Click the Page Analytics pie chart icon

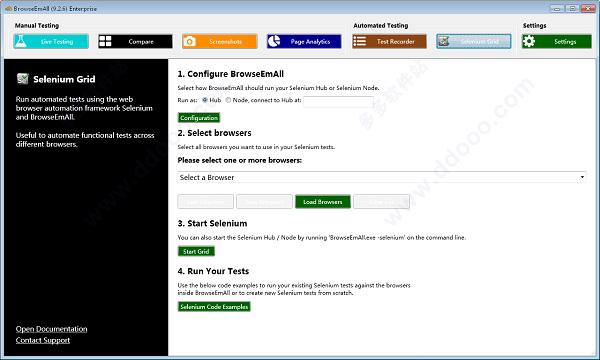274,41
